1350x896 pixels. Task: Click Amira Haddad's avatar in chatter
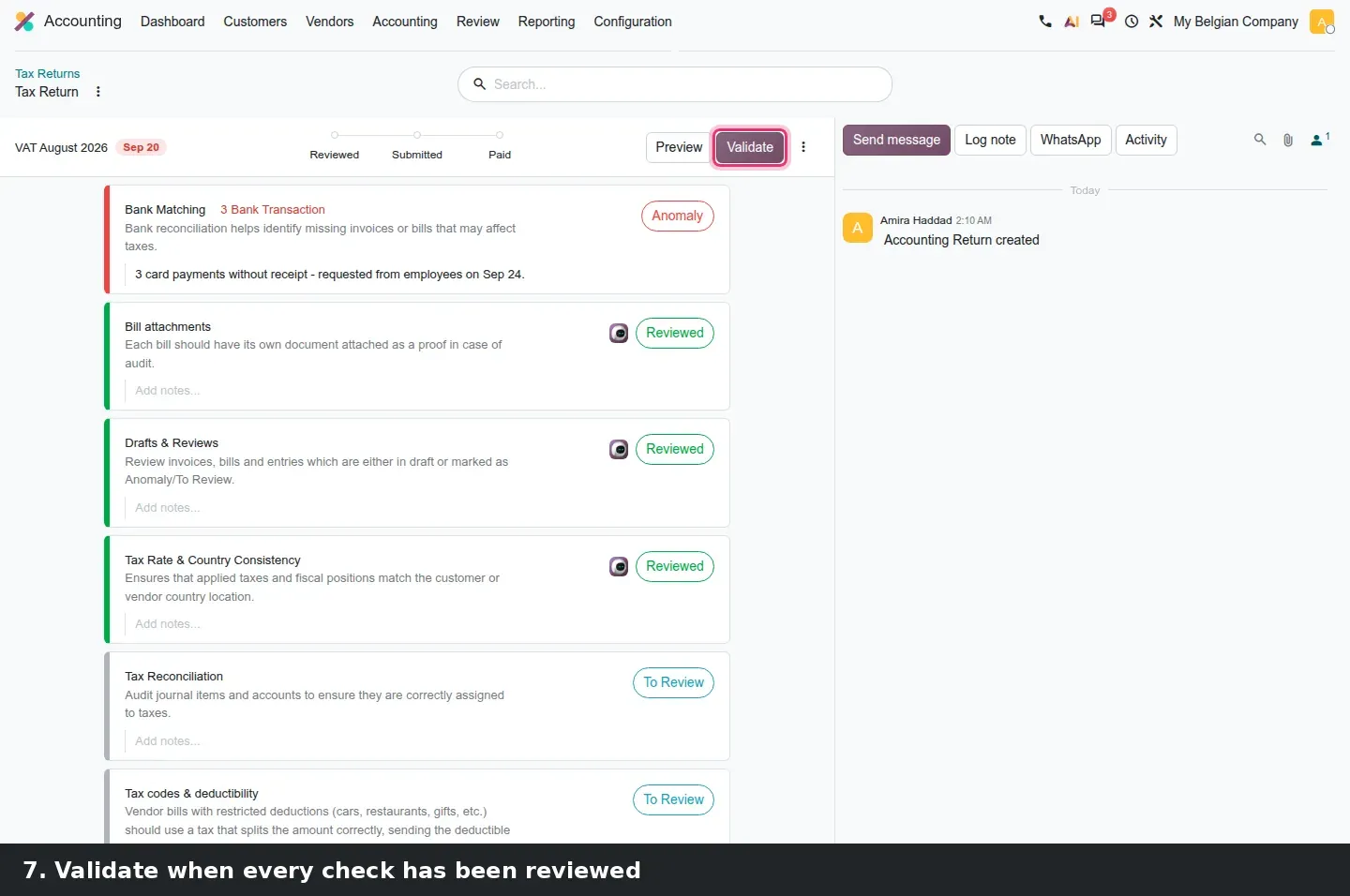tap(858, 228)
